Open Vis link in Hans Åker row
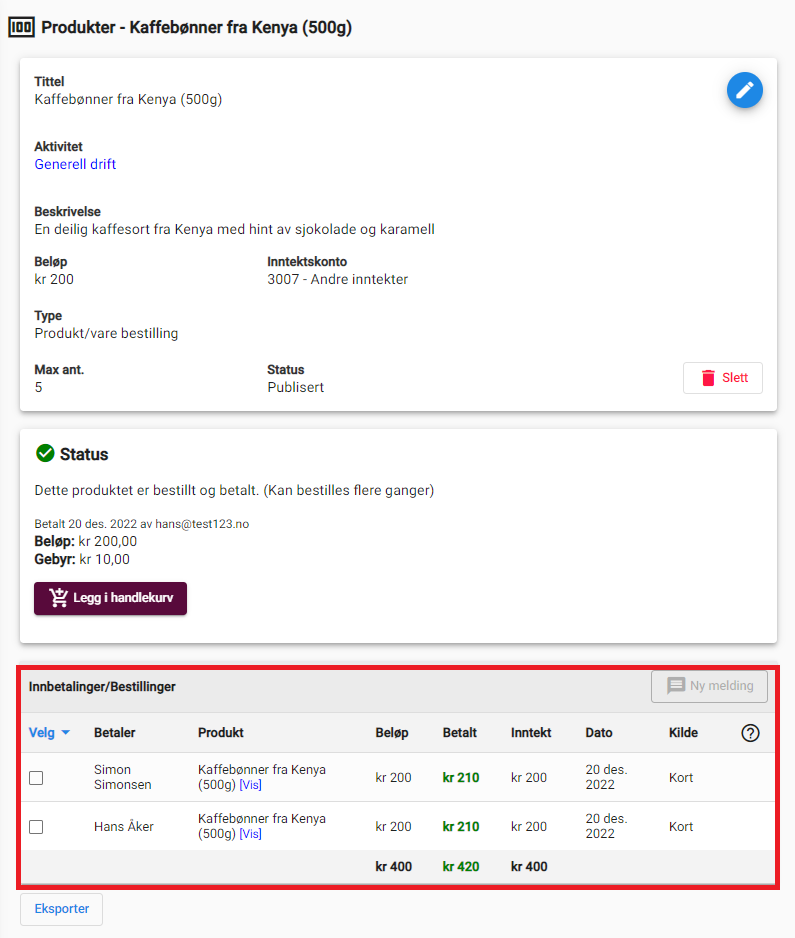The height and width of the screenshot is (938, 795). click(x=251, y=833)
